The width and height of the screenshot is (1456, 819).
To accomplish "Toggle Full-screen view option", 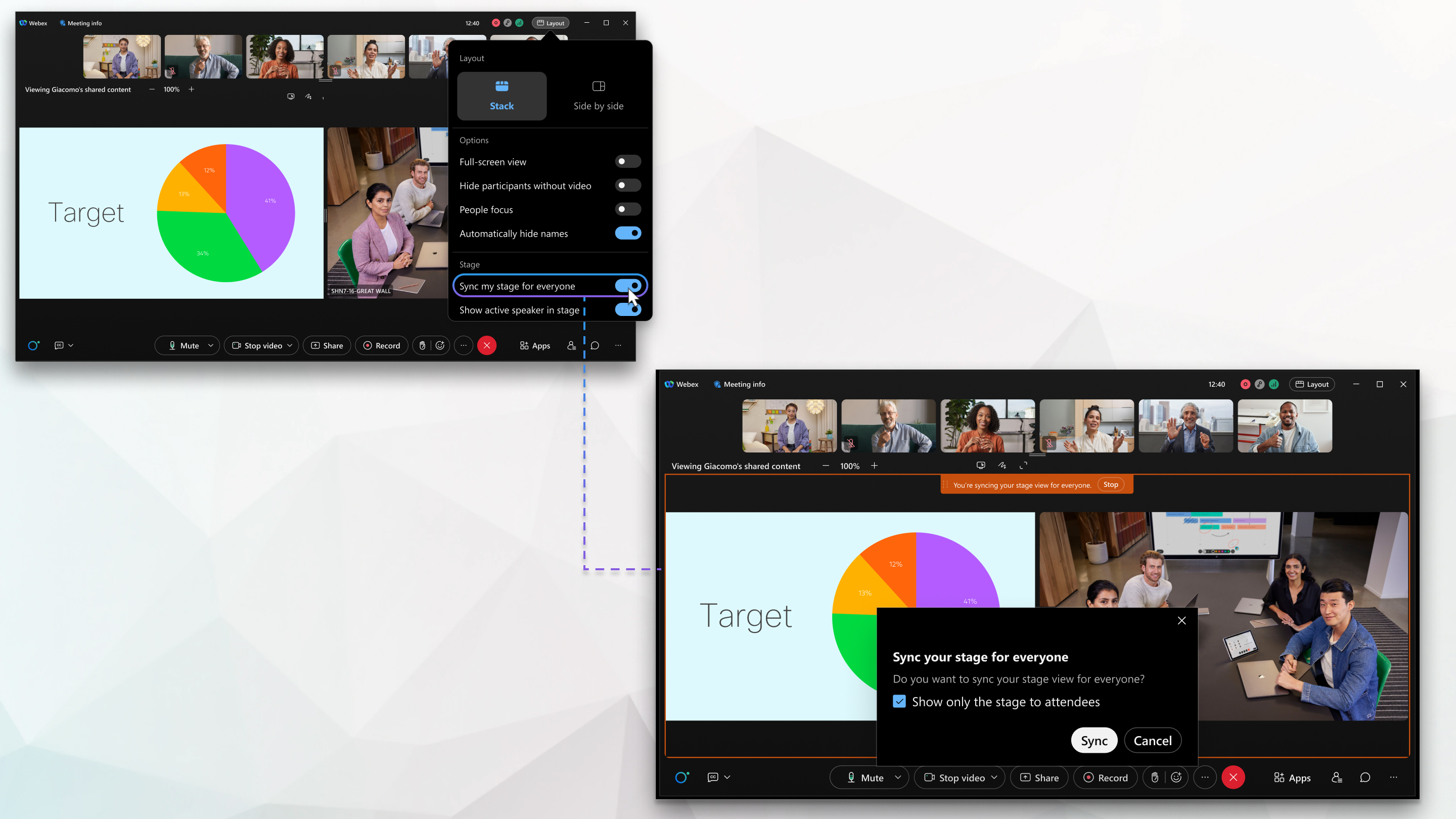I will click(x=629, y=162).
